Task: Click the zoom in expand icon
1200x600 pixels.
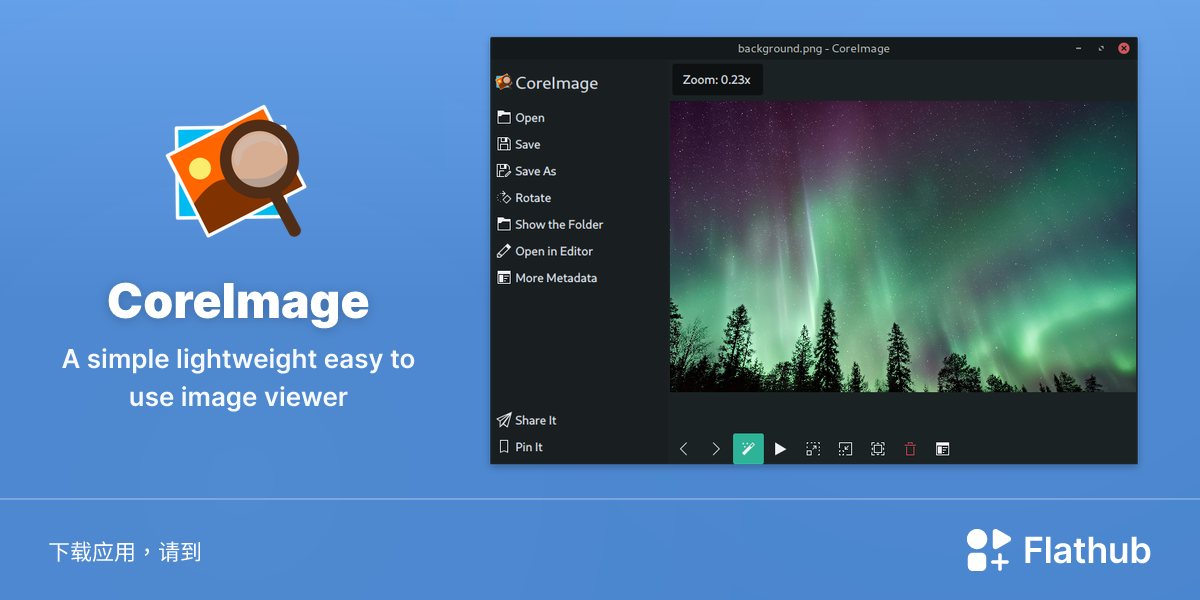Action: coord(813,449)
